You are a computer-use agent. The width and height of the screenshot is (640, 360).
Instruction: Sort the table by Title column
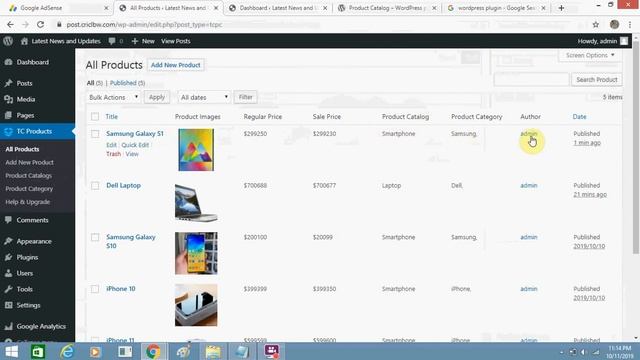pyautogui.click(x=111, y=117)
